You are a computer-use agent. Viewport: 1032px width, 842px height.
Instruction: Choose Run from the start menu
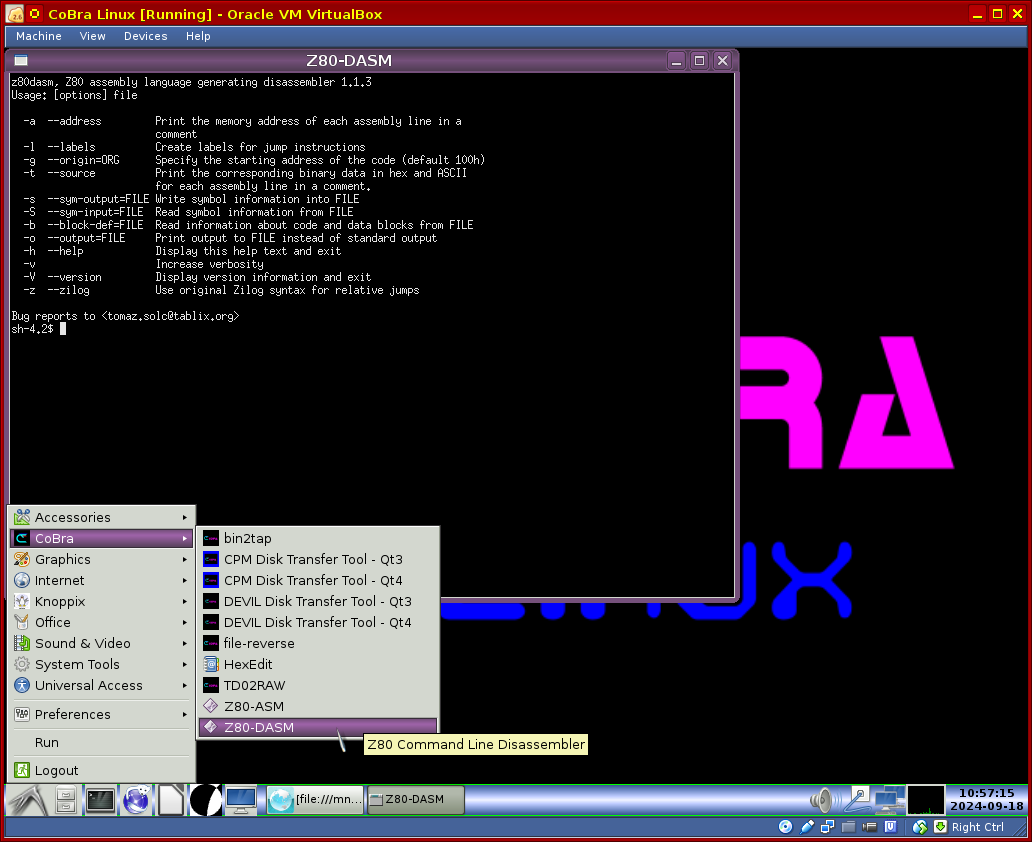tap(47, 742)
